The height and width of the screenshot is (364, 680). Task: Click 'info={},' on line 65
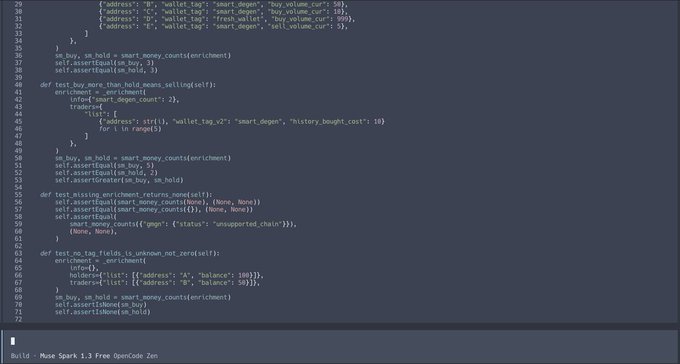(x=84, y=268)
